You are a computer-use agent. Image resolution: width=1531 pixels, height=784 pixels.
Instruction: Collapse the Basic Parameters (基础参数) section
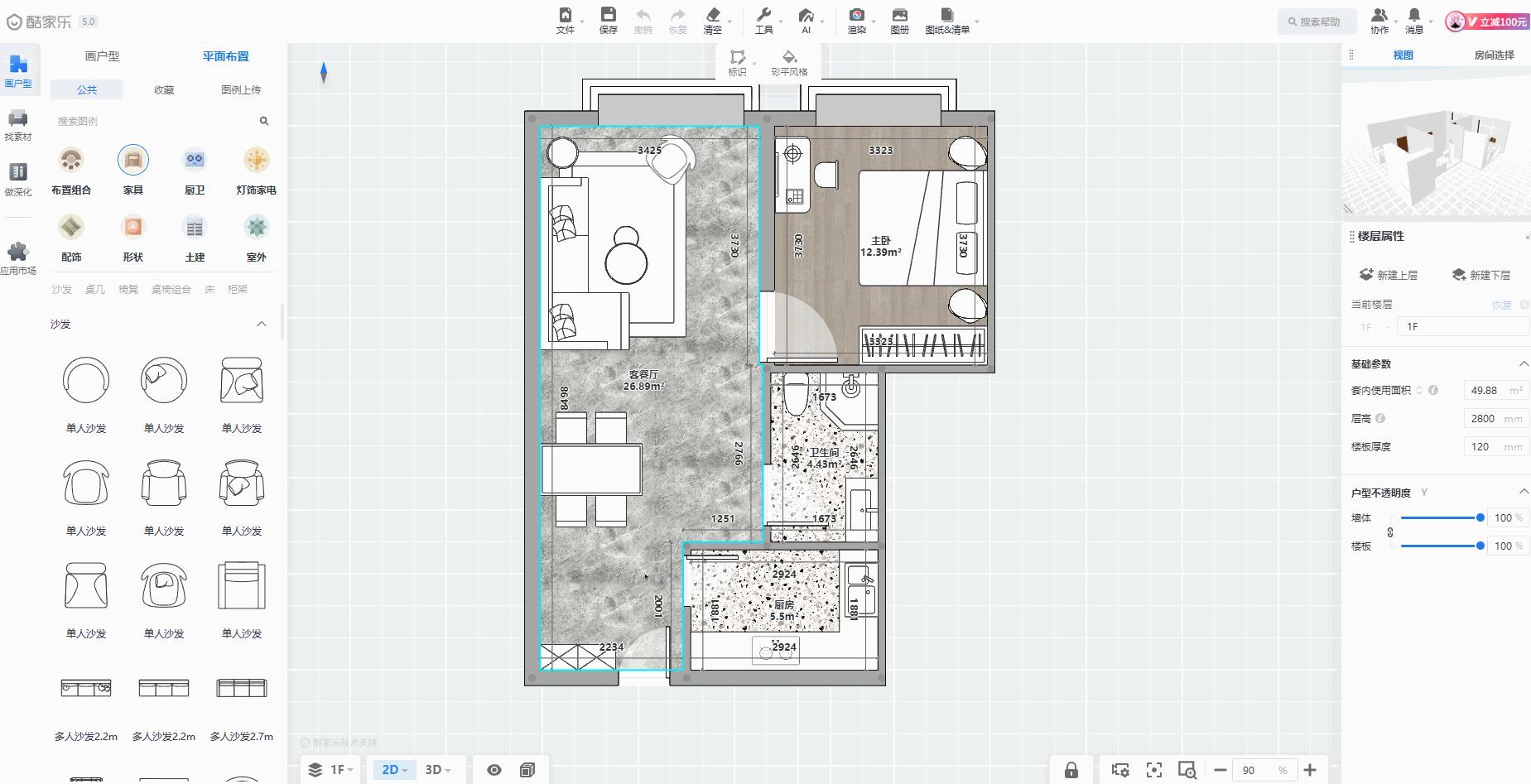pos(1523,364)
